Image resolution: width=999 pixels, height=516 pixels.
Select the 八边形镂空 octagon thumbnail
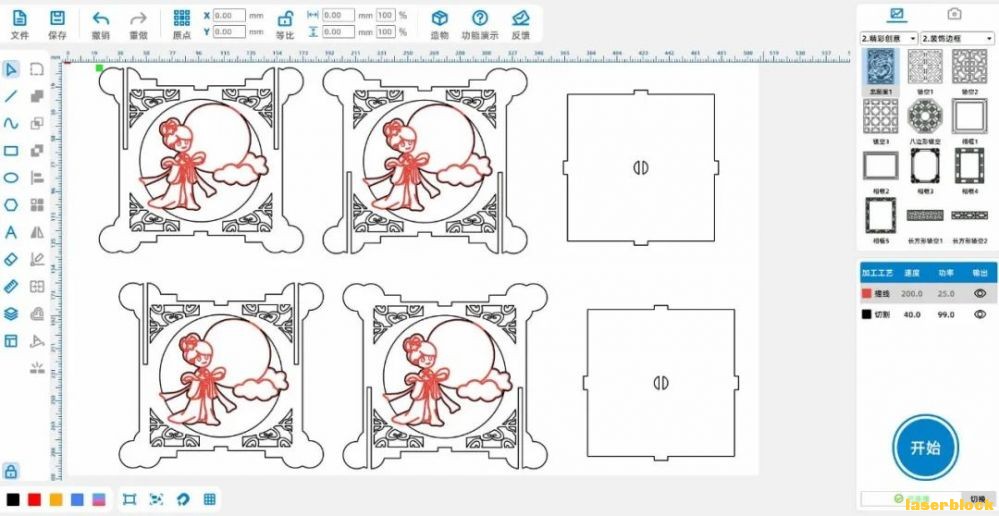[925, 116]
